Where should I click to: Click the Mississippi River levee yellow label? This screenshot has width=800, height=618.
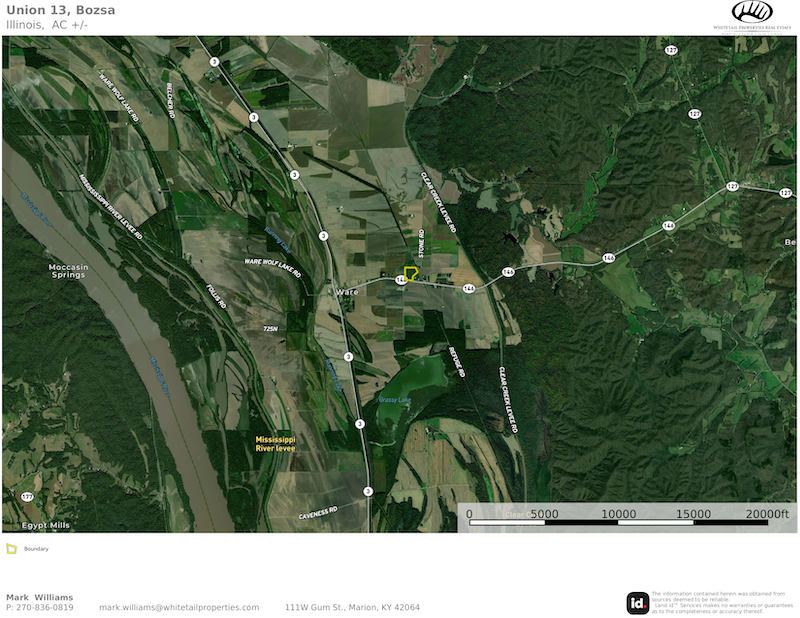pos(275,444)
